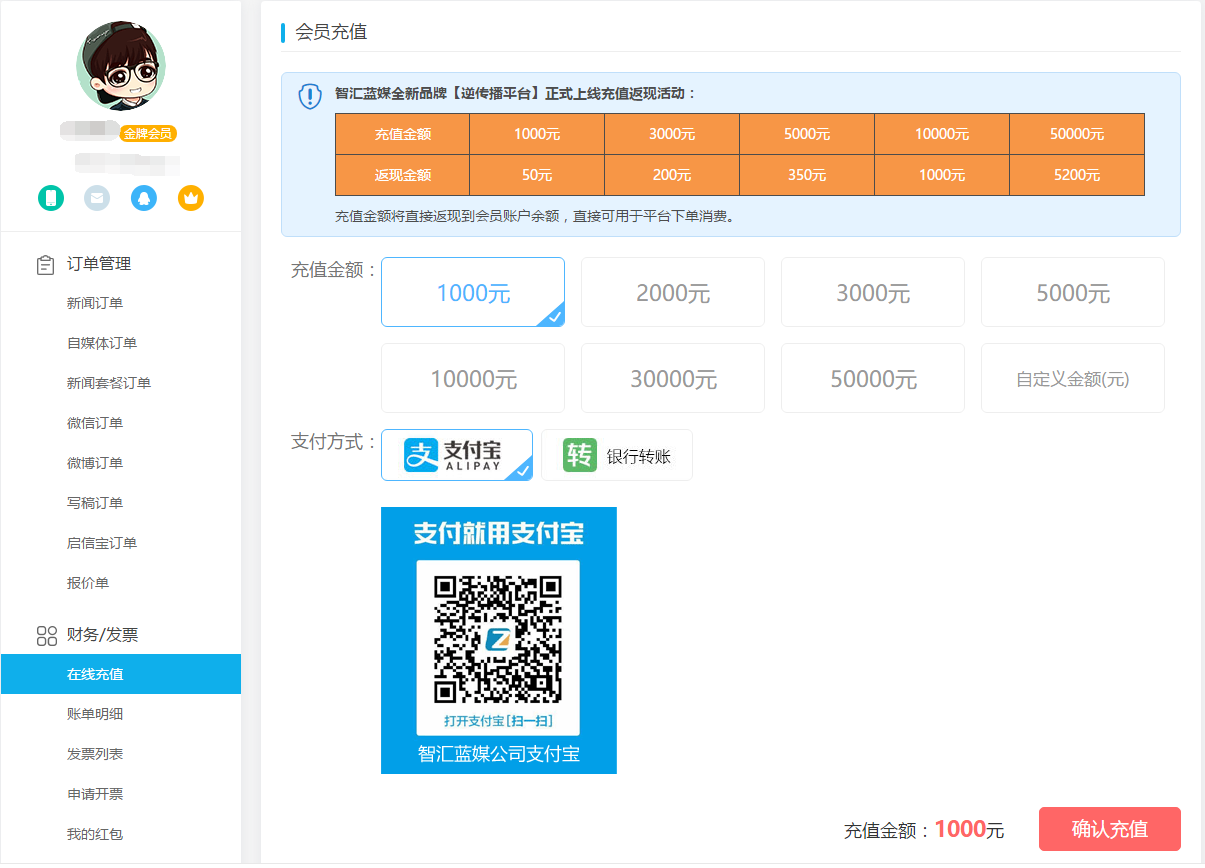Click the Alipay QR code image
Screen dimensions: 1205x868
tap(498, 639)
